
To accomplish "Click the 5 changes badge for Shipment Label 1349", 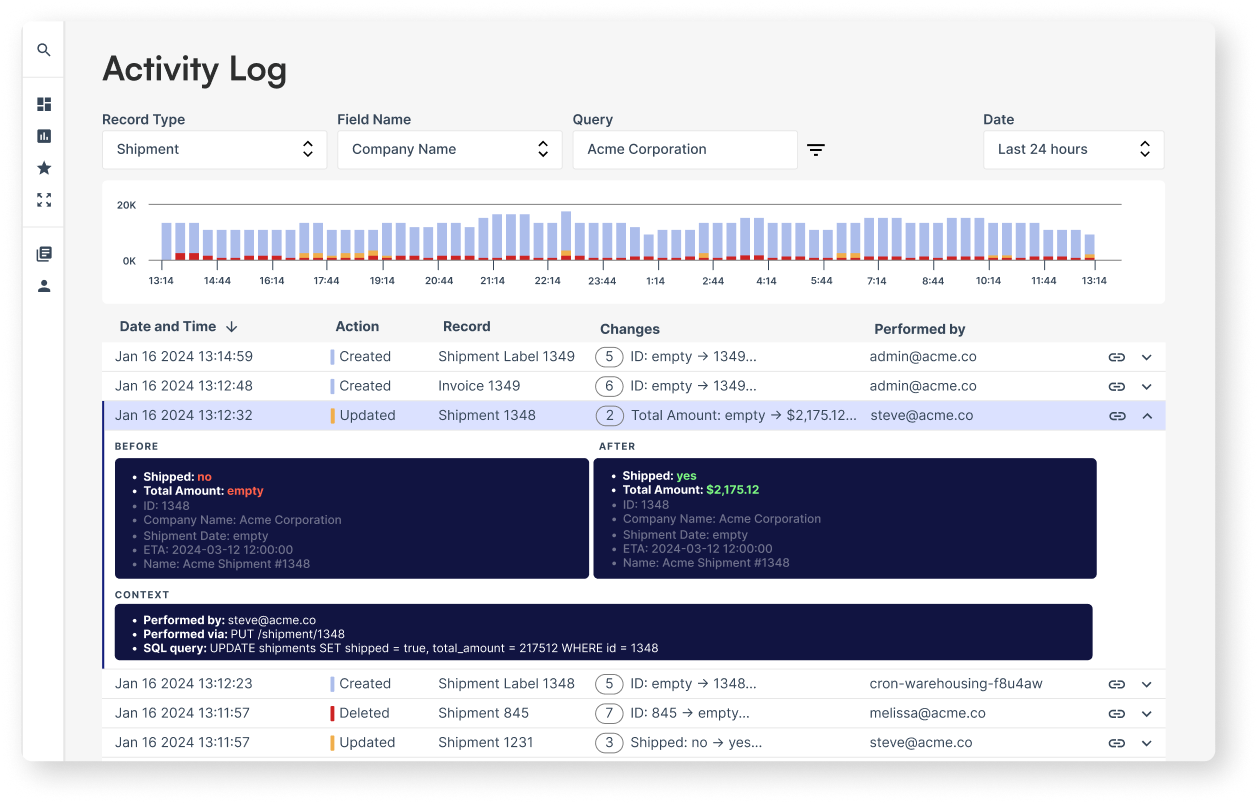I will tap(608, 357).
